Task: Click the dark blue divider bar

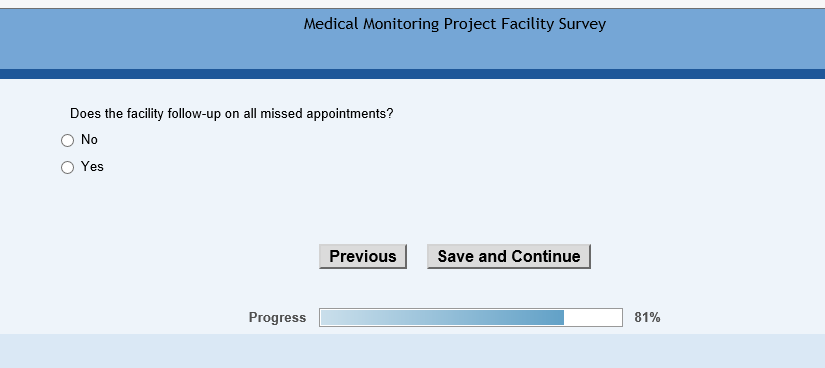Action: [412, 74]
